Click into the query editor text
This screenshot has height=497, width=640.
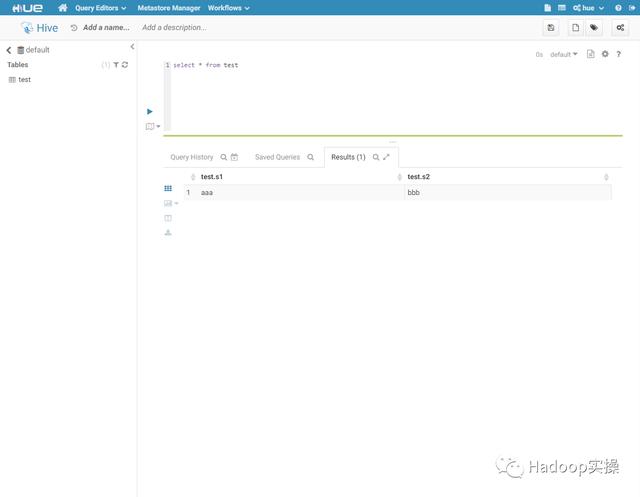click(x=206, y=65)
